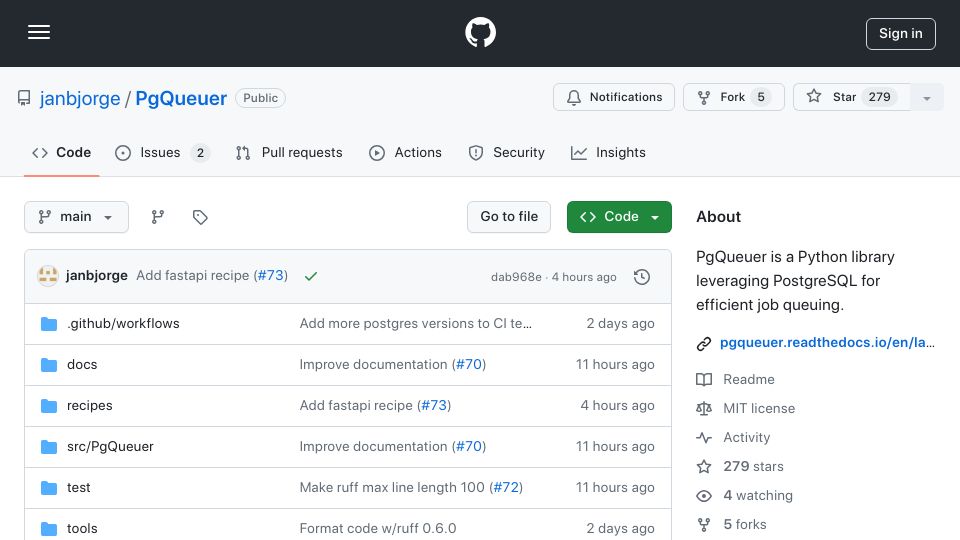Image resolution: width=960 pixels, height=540 pixels.
Task: Open the main branch selector dropdown
Action: [x=77, y=217]
